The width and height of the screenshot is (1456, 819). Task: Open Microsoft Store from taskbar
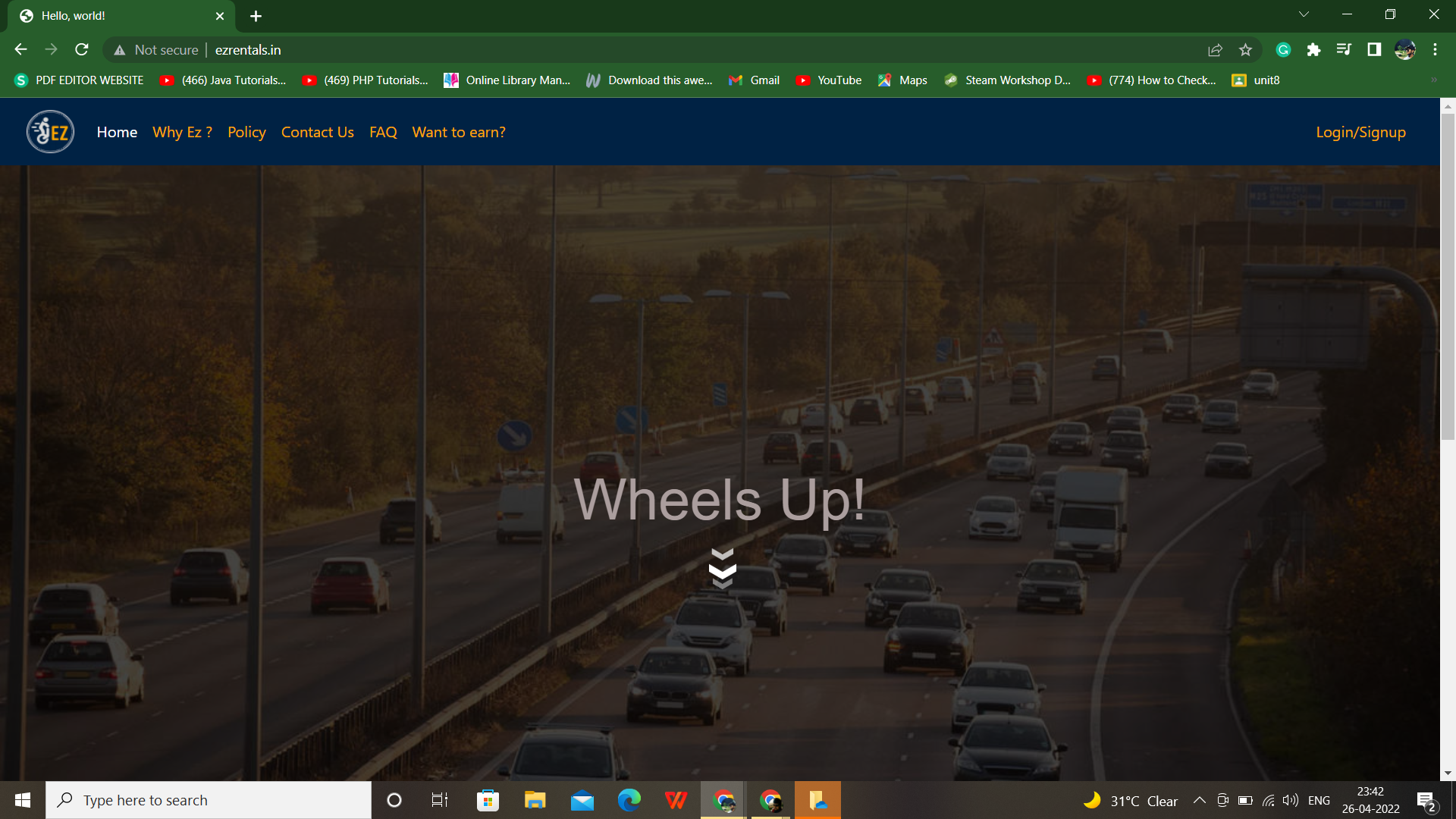(x=488, y=800)
